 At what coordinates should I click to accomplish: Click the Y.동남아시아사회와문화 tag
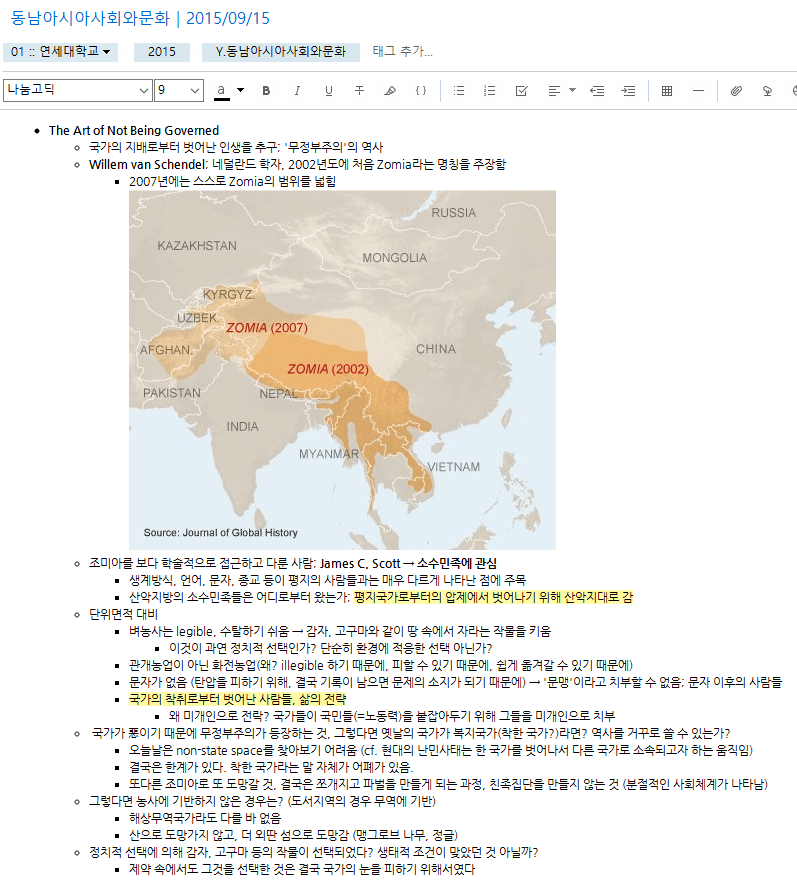coord(280,52)
